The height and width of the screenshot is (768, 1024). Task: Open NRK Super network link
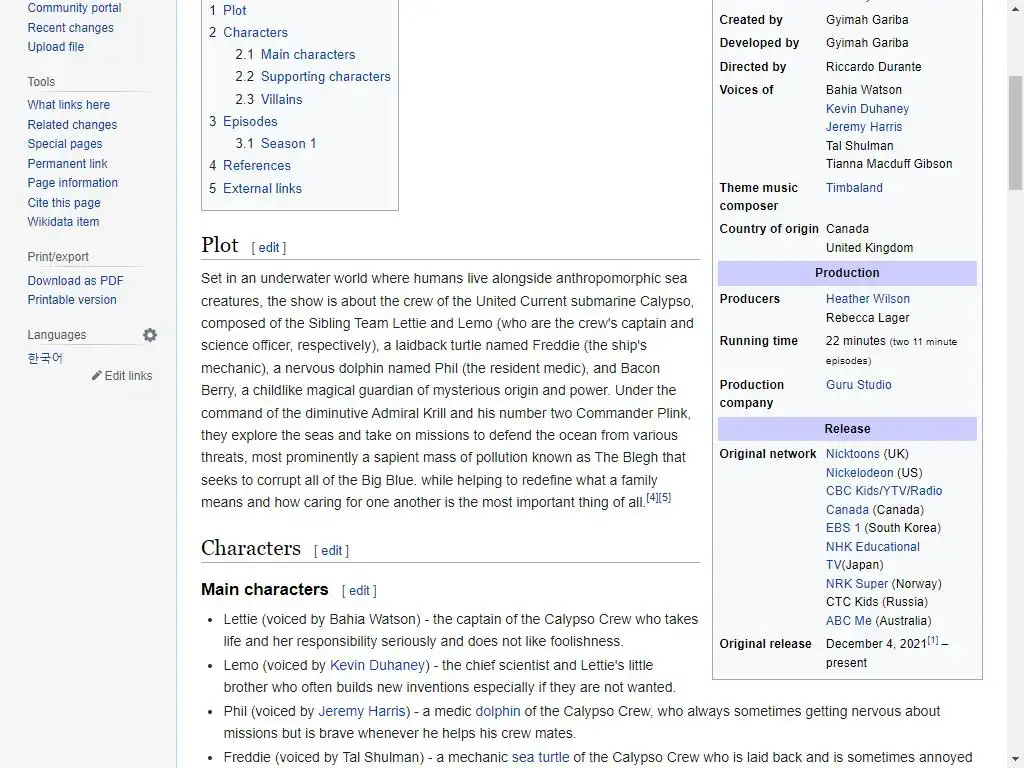click(856, 583)
